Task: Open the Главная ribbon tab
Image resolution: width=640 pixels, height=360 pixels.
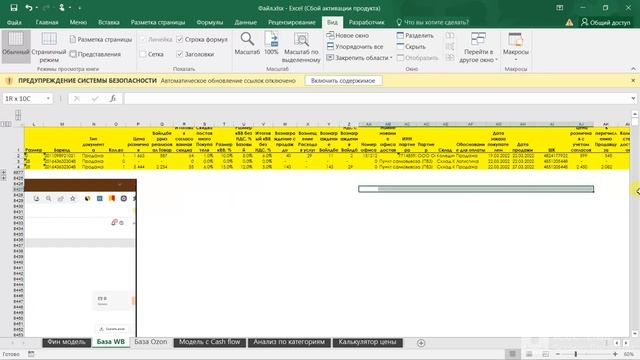Action: pyautogui.click(x=47, y=22)
